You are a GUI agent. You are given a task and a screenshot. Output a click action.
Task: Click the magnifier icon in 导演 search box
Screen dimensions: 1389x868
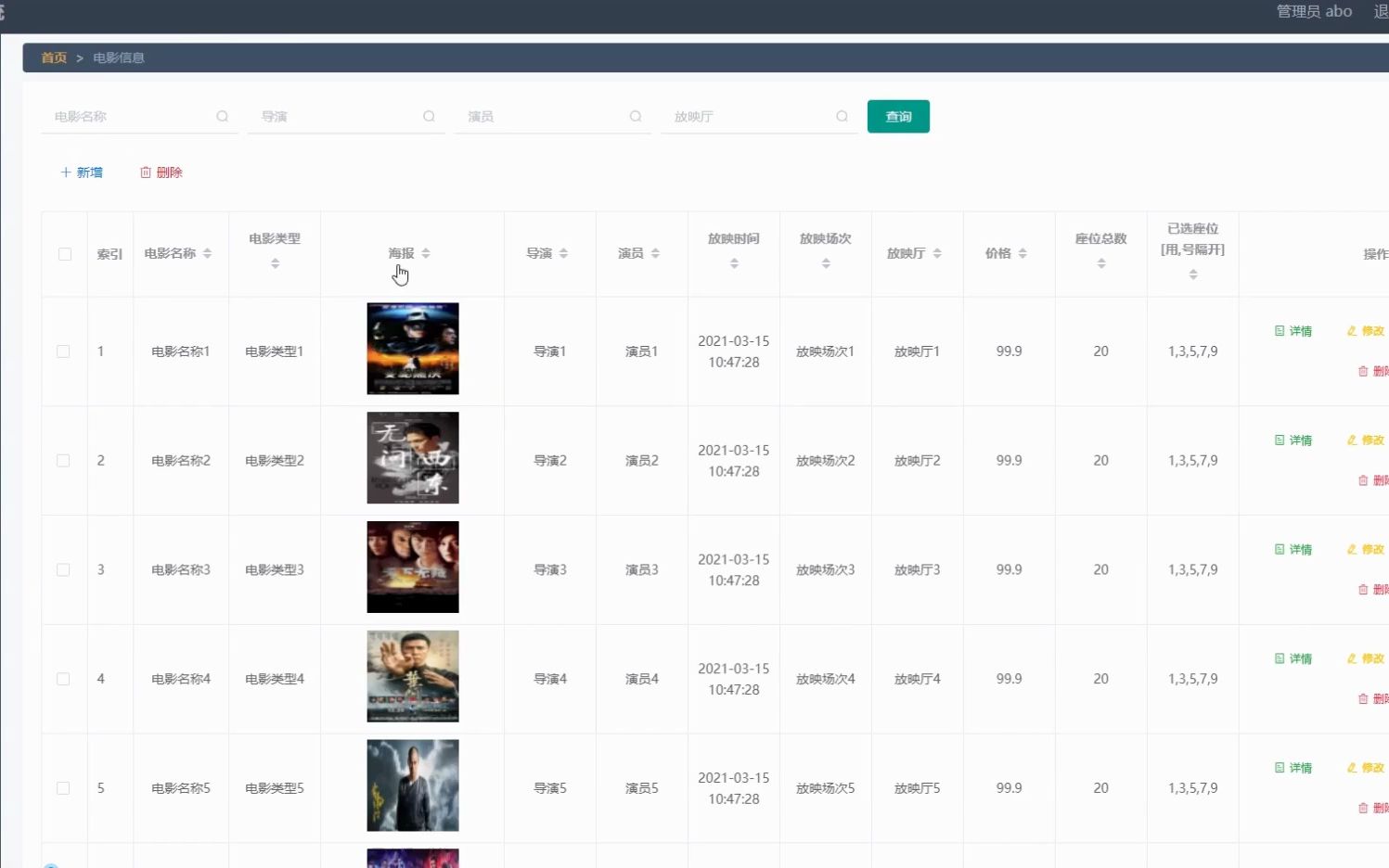[x=429, y=116]
